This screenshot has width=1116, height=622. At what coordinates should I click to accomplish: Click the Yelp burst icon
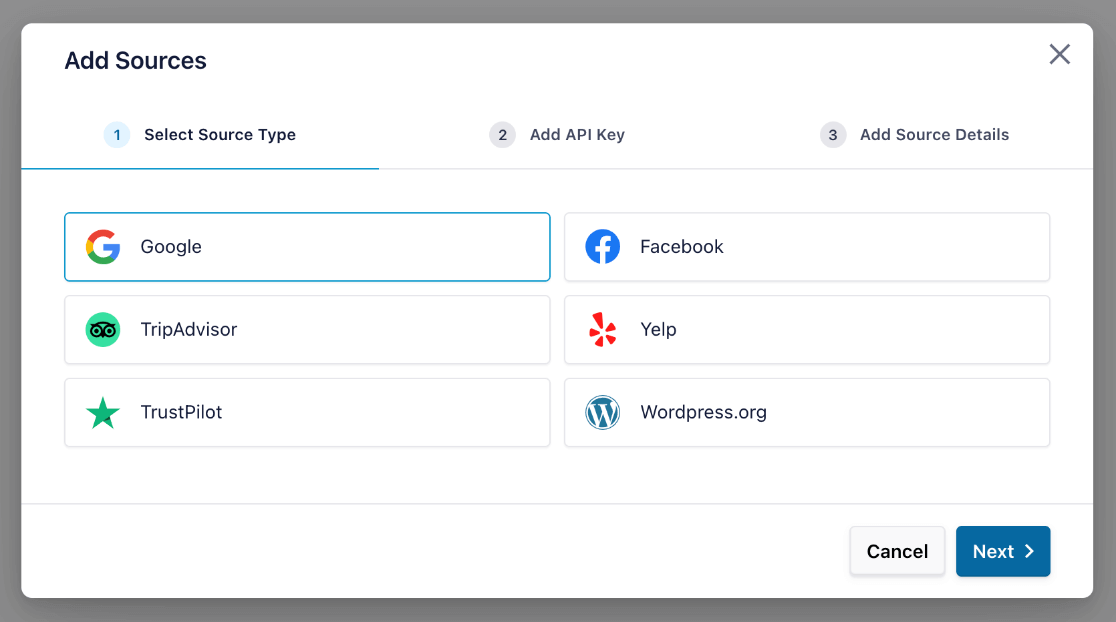coord(602,330)
